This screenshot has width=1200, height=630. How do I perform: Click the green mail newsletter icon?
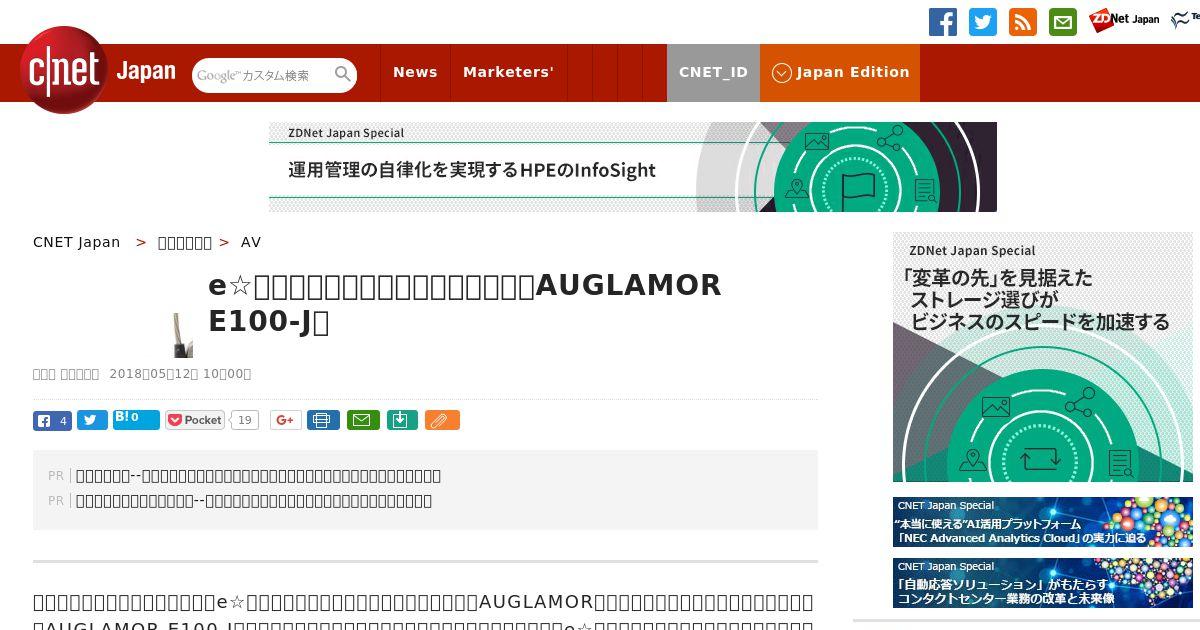1063,22
